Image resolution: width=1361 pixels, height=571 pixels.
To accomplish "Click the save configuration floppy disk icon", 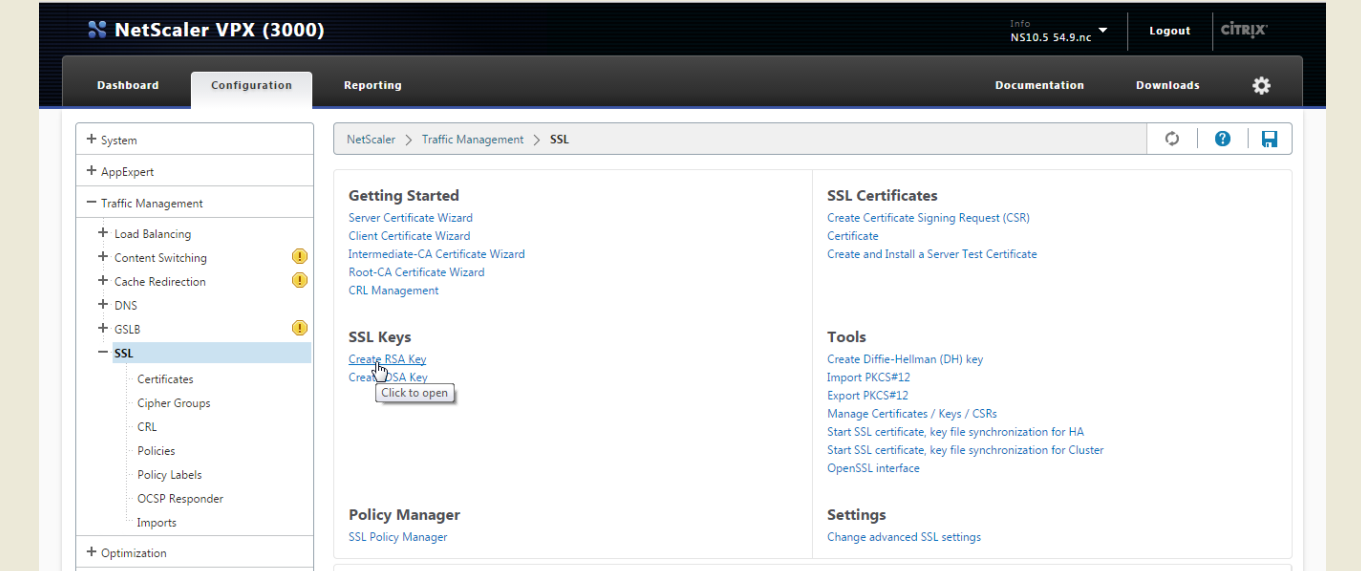I will pyautogui.click(x=1269, y=139).
